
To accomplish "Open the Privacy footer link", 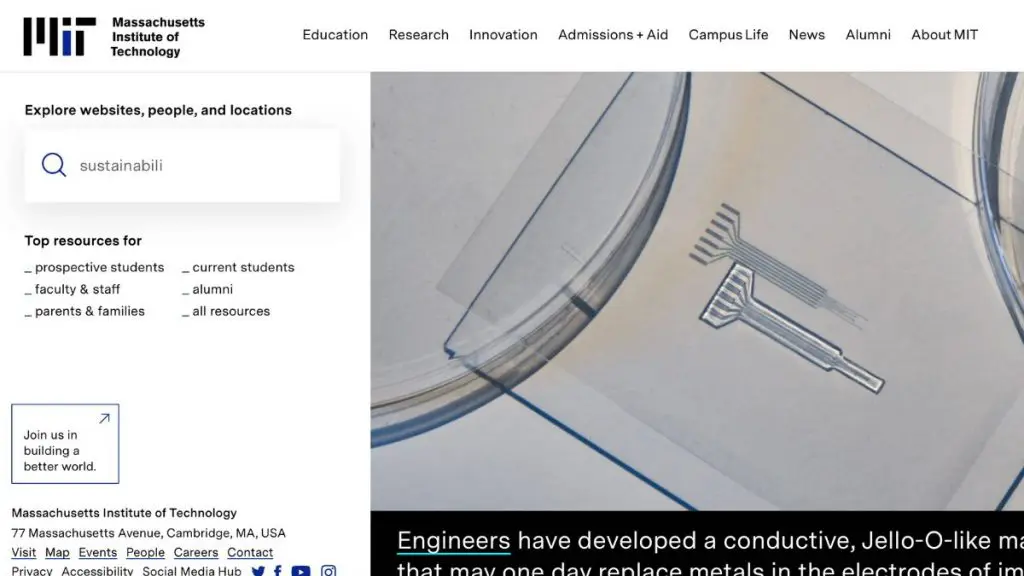I will click(31, 571).
